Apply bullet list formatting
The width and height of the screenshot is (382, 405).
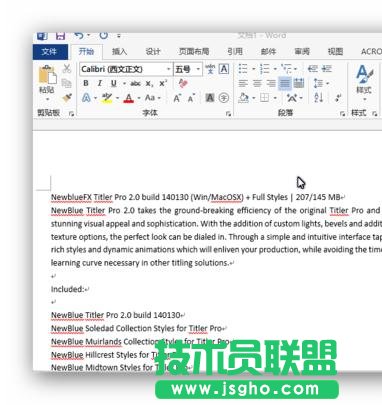tap(243, 69)
